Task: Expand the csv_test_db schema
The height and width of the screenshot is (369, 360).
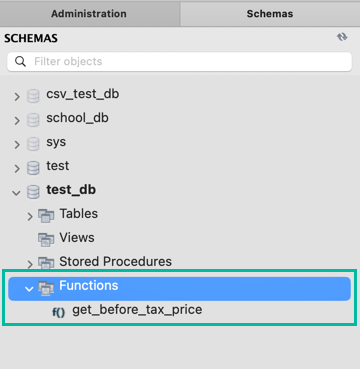Action: (x=17, y=97)
